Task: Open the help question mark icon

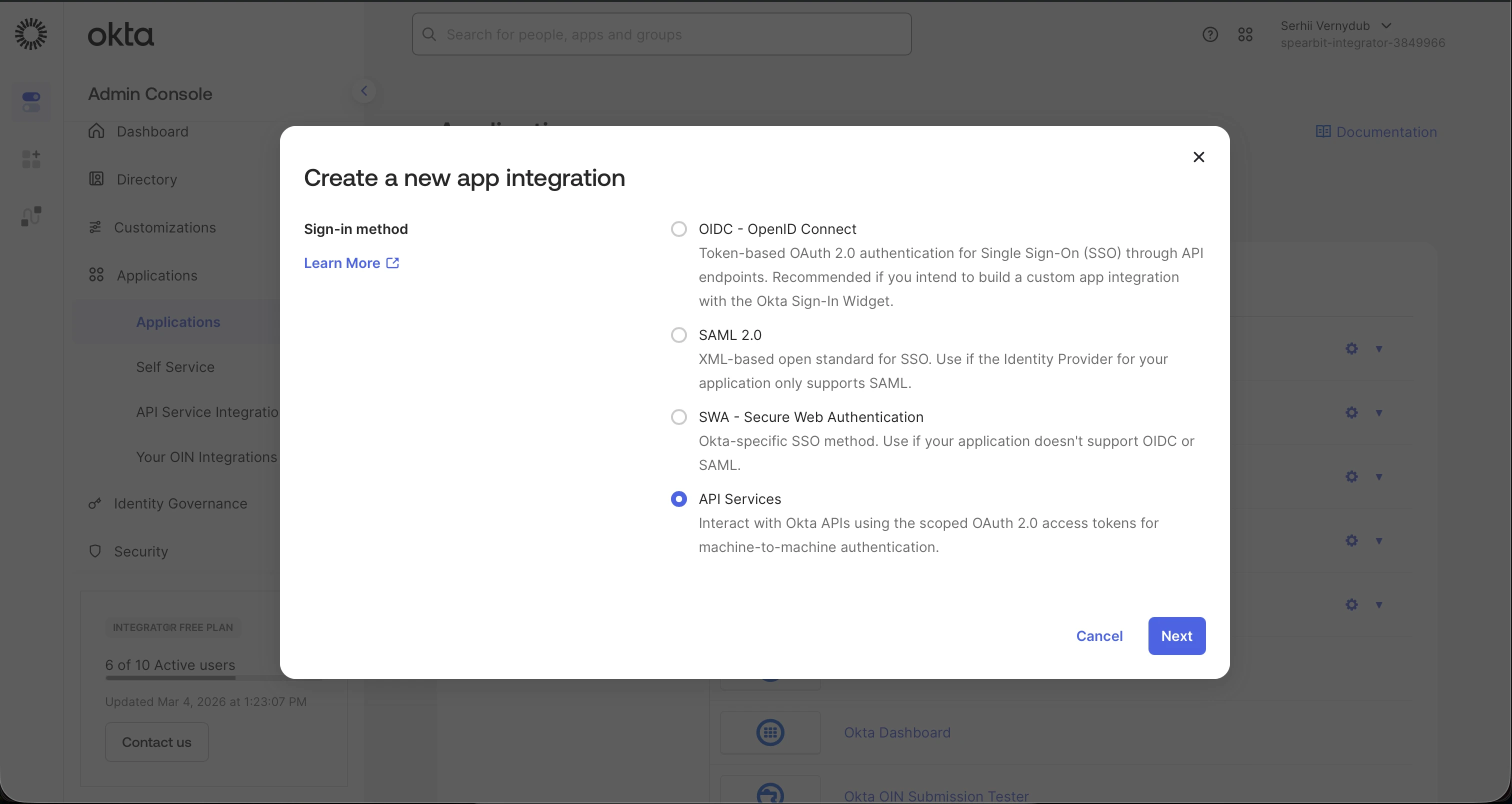Action: (1209, 34)
